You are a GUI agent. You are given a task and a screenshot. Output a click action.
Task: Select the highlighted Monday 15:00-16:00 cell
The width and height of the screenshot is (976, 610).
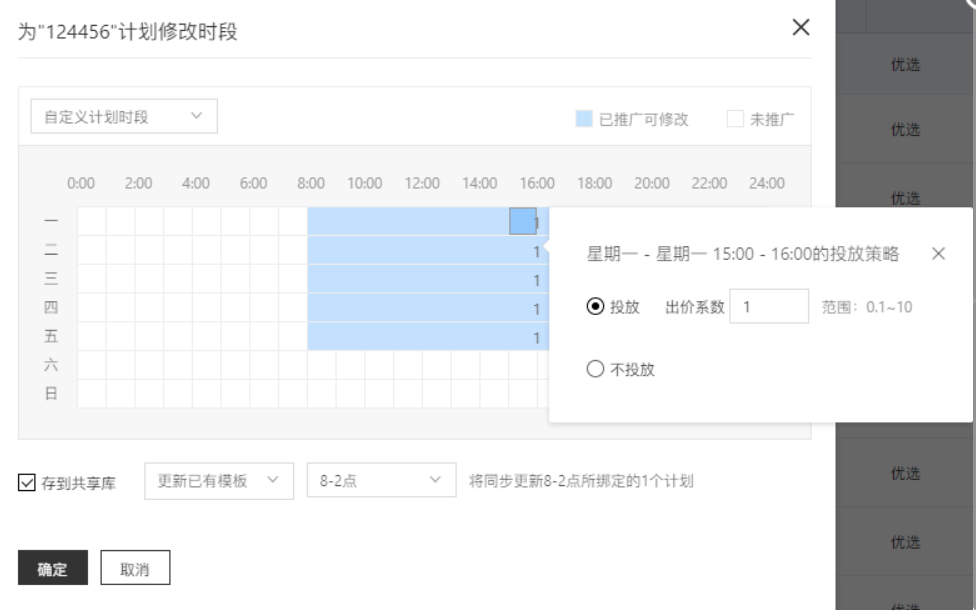tap(523, 221)
